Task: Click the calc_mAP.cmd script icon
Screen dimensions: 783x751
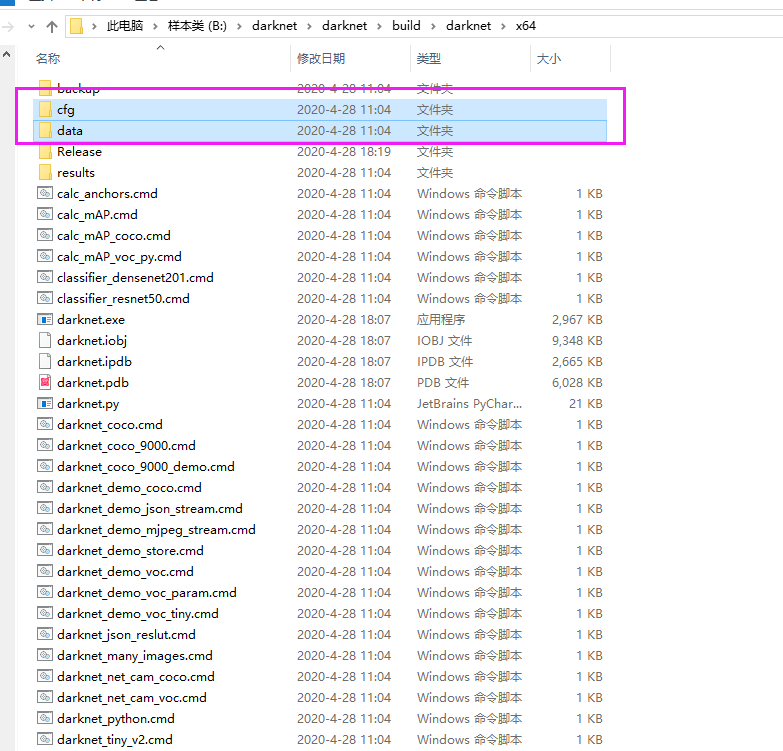Action: [45, 214]
